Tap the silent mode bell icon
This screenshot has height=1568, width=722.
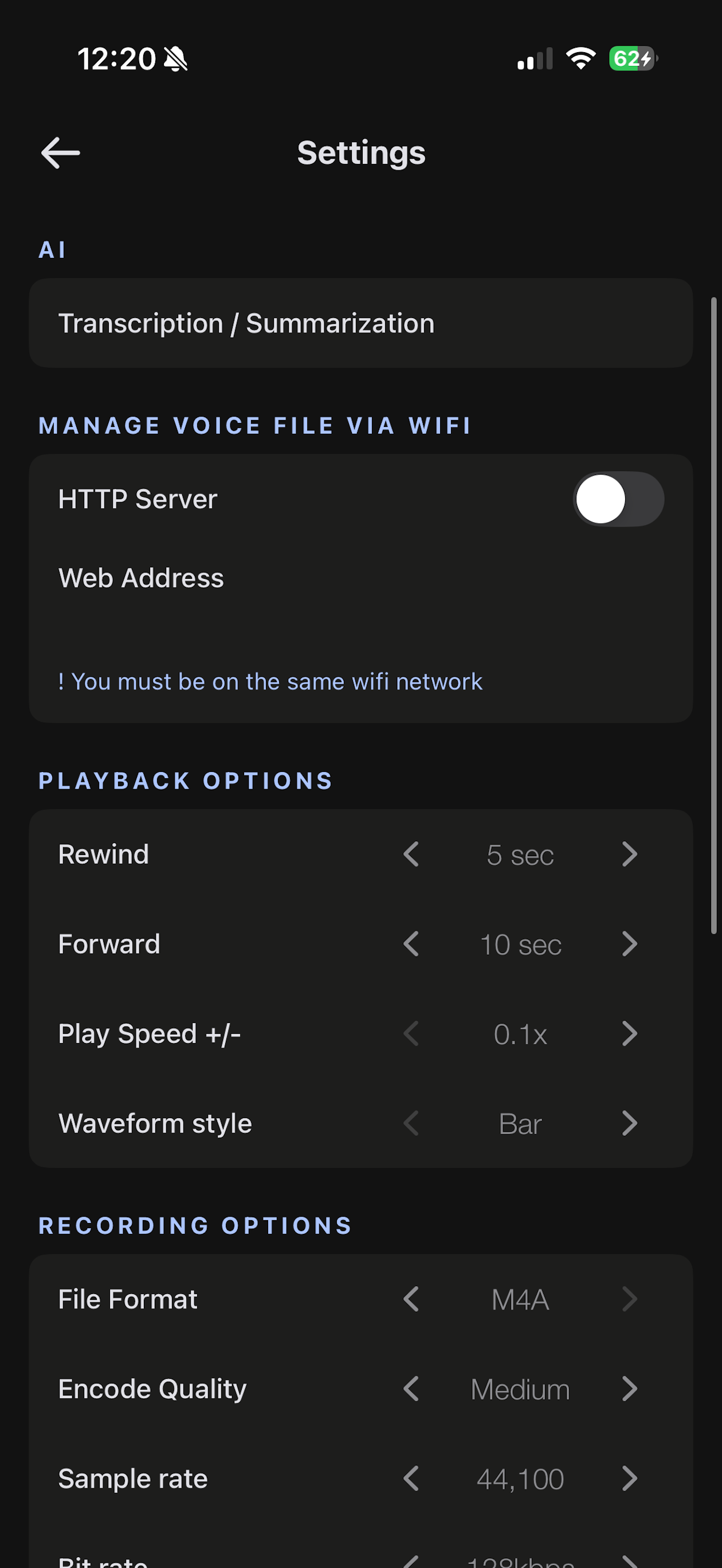tap(176, 59)
